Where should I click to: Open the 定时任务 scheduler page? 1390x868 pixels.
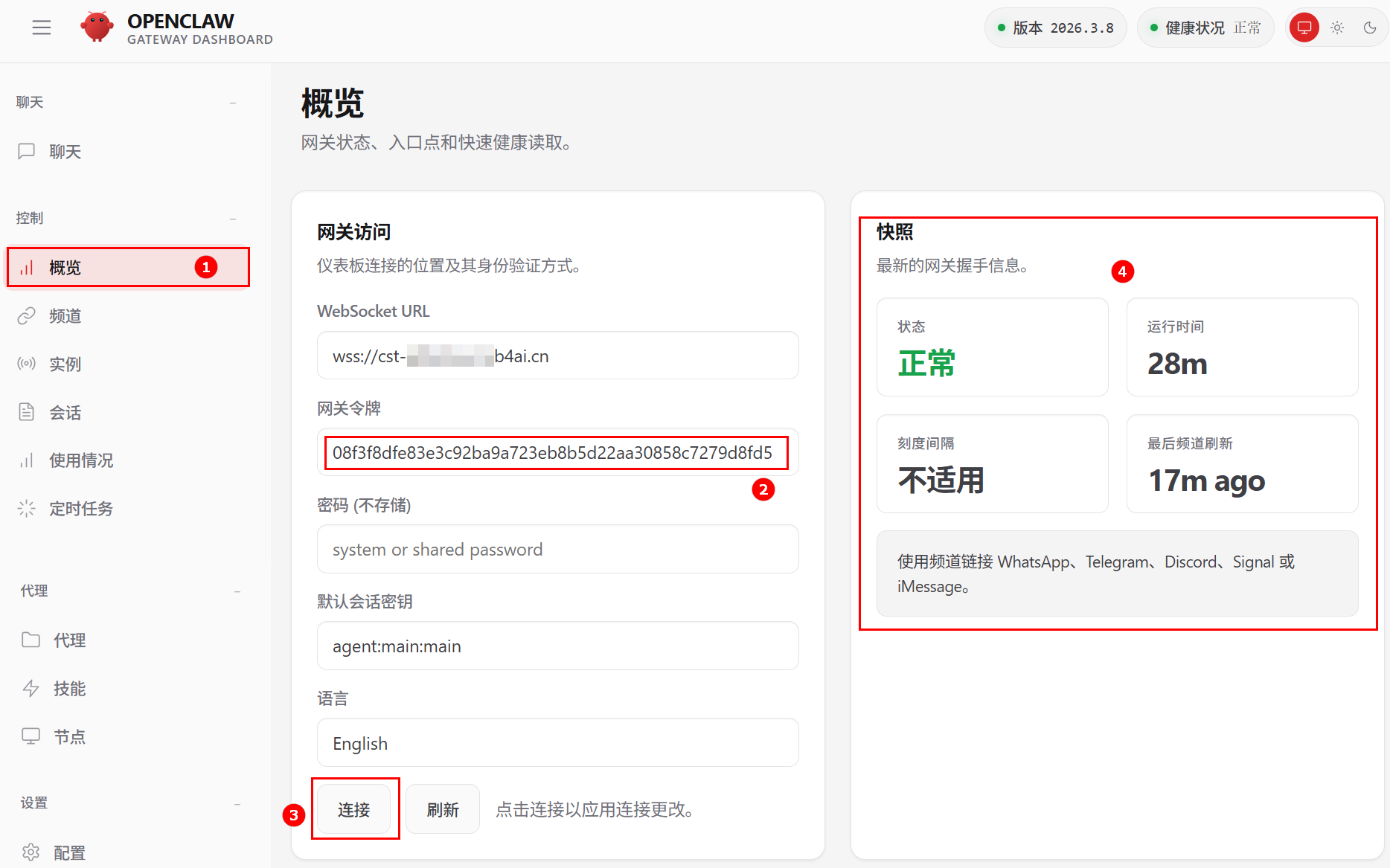tap(82, 509)
